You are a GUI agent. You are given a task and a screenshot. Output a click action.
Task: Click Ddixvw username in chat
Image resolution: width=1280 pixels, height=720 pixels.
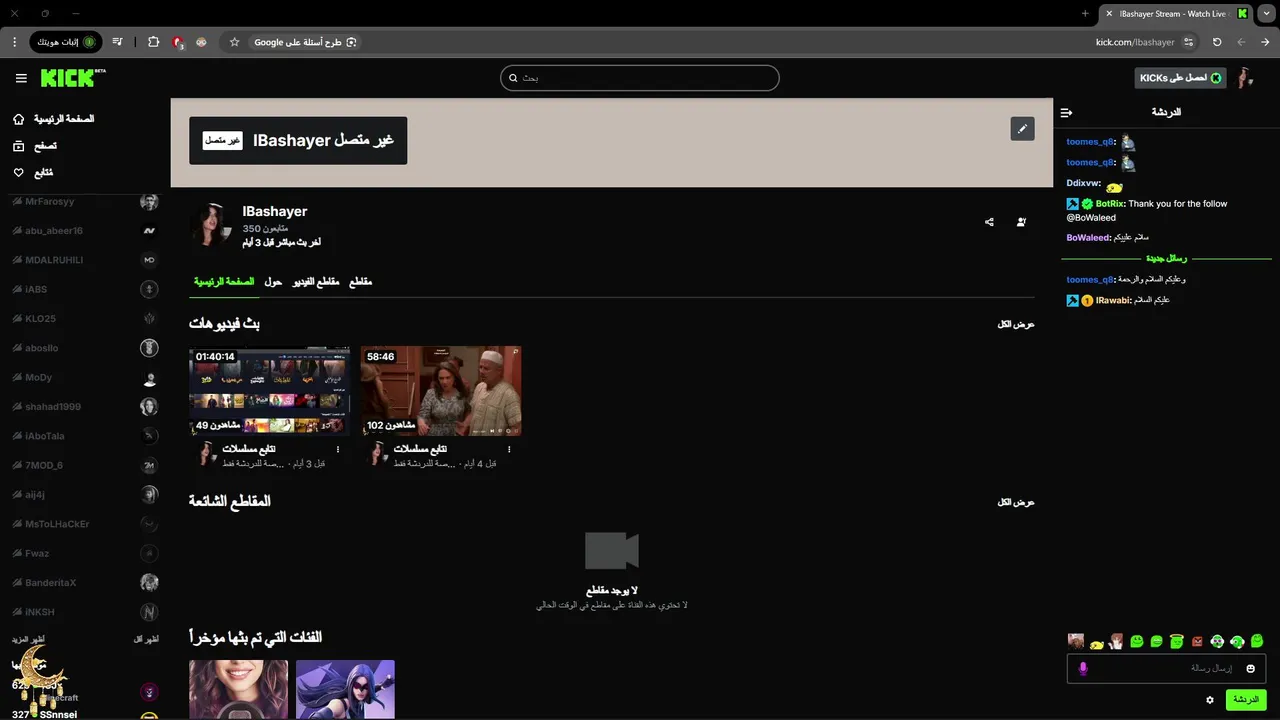point(1082,184)
